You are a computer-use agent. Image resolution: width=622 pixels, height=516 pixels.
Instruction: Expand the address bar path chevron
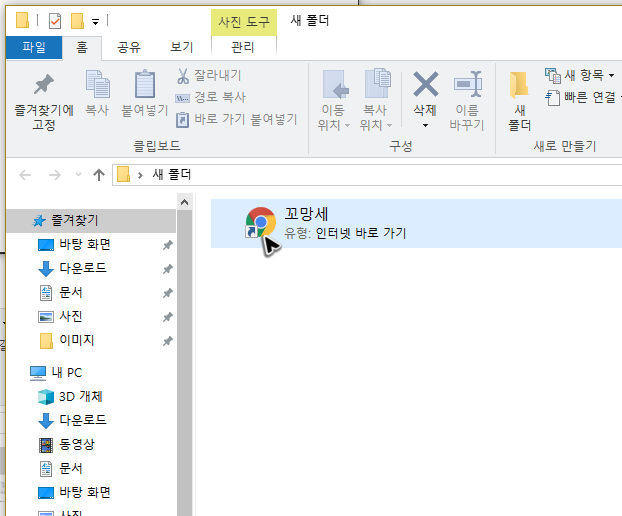140,175
